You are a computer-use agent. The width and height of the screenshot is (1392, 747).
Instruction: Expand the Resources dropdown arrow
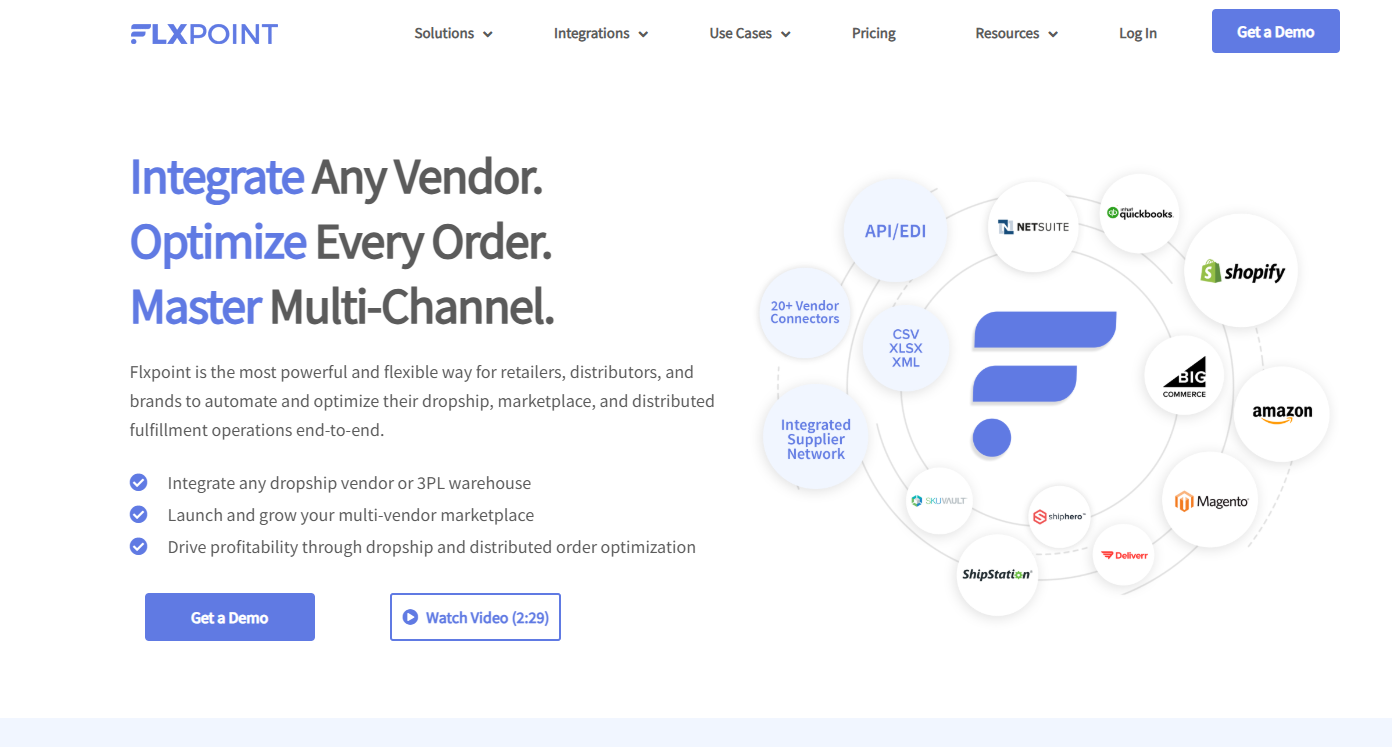coord(1053,34)
